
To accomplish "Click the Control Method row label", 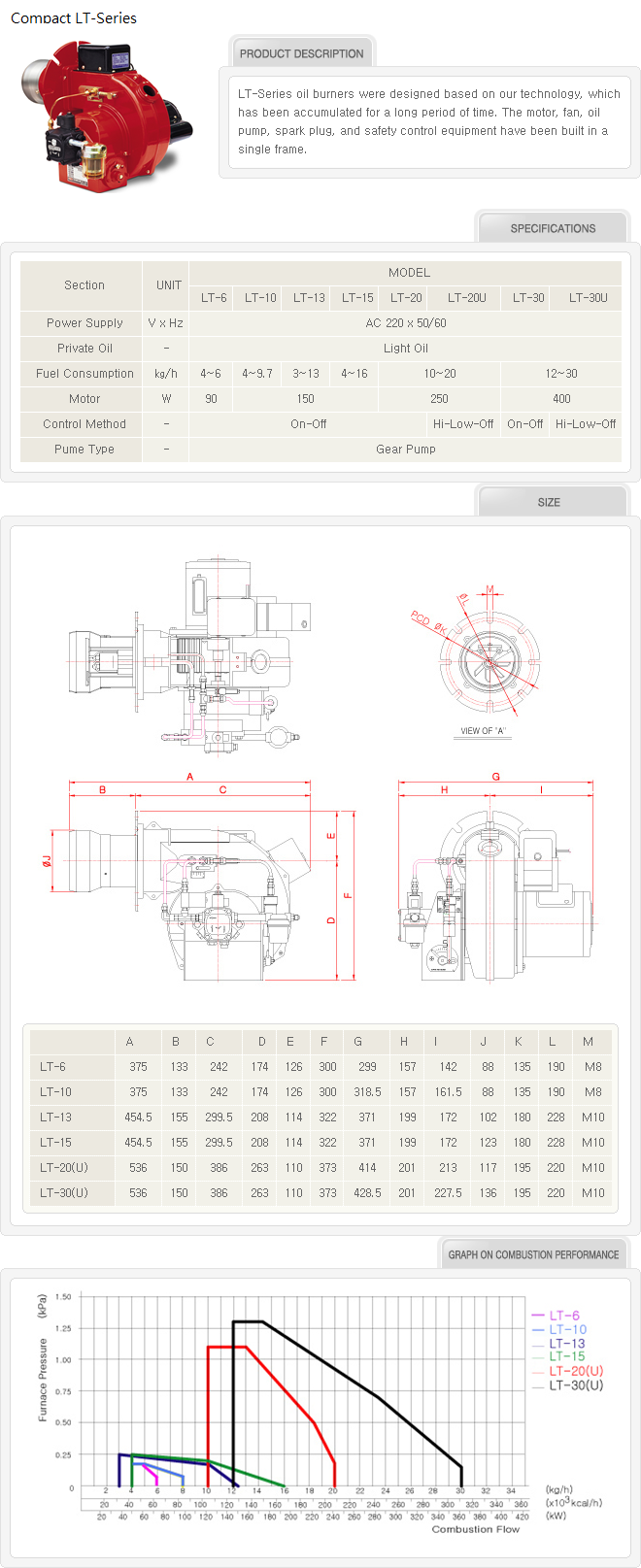I will [84, 424].
